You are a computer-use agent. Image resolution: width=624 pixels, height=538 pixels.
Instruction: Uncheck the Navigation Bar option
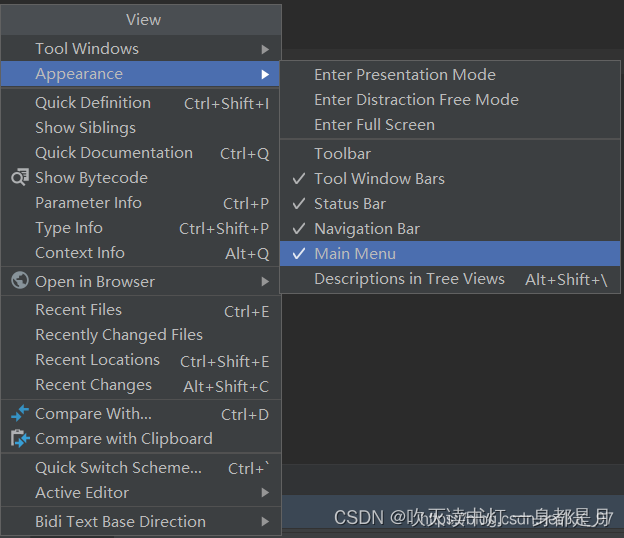pos(450,229)
